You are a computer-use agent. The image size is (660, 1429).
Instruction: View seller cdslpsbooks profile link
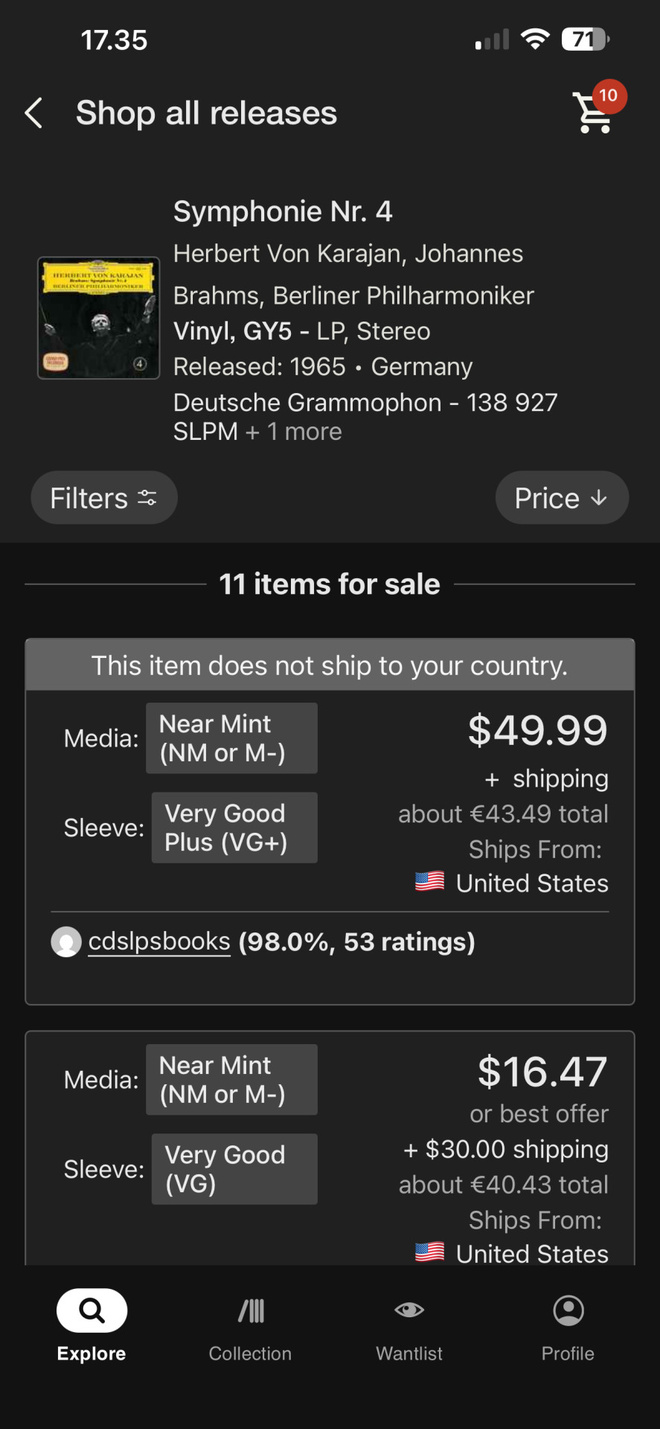pos(160,942)
